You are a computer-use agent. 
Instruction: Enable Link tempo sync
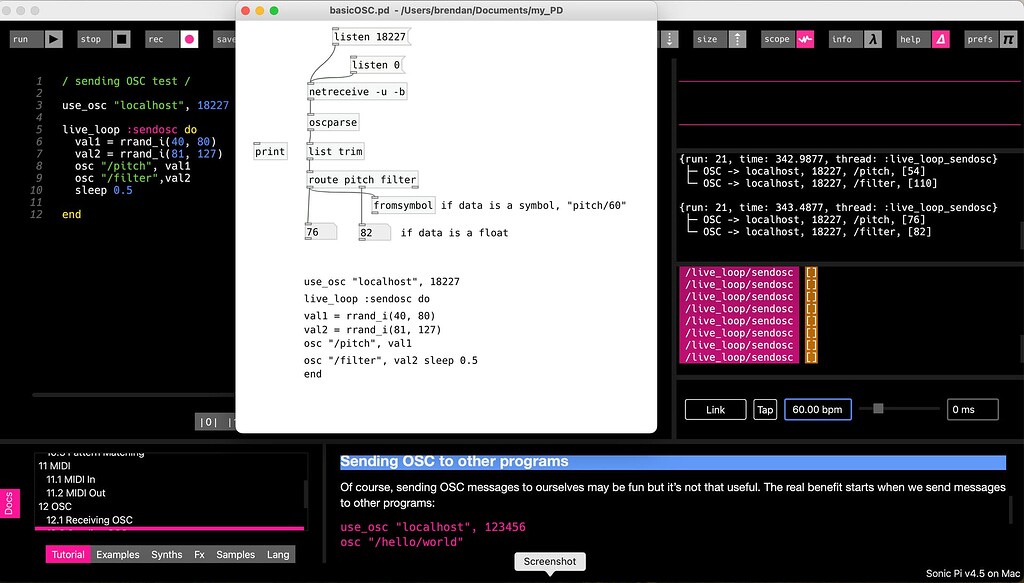714,409
